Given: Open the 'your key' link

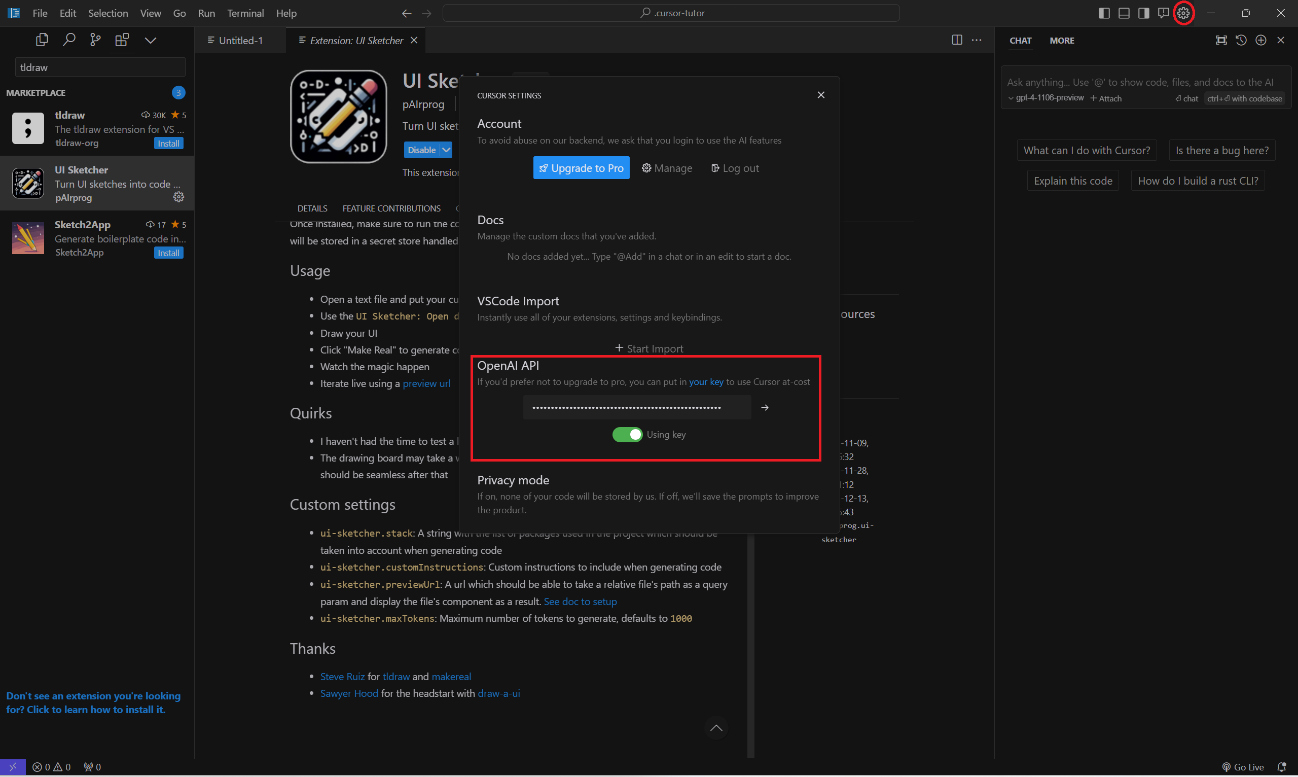Looking at the screenshot, I should click(x=706, y=382).
